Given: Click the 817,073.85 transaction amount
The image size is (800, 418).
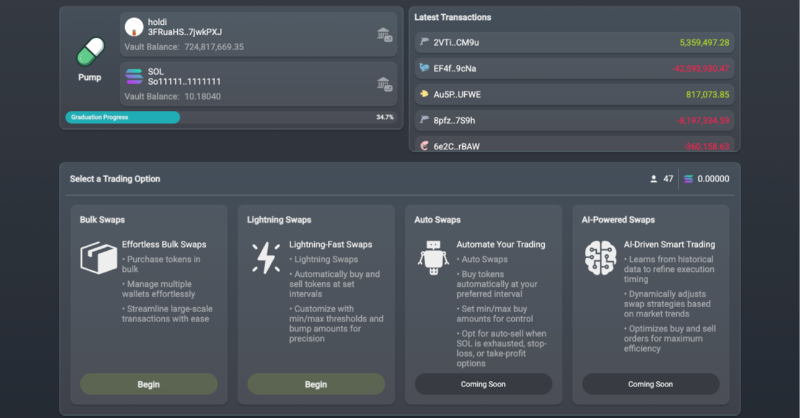Looking at the screenshot, I should pos(708,94).
